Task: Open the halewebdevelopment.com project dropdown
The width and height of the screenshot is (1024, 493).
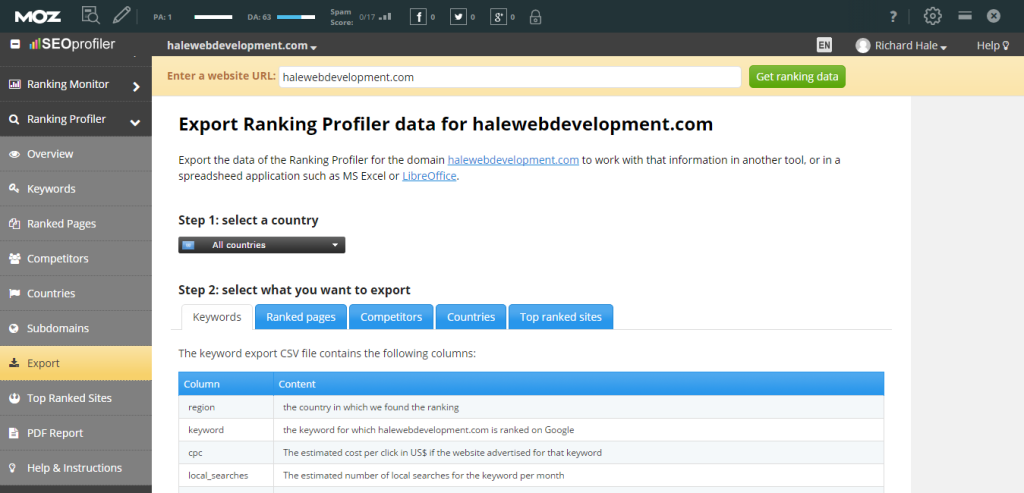Action: click(241, 46)
